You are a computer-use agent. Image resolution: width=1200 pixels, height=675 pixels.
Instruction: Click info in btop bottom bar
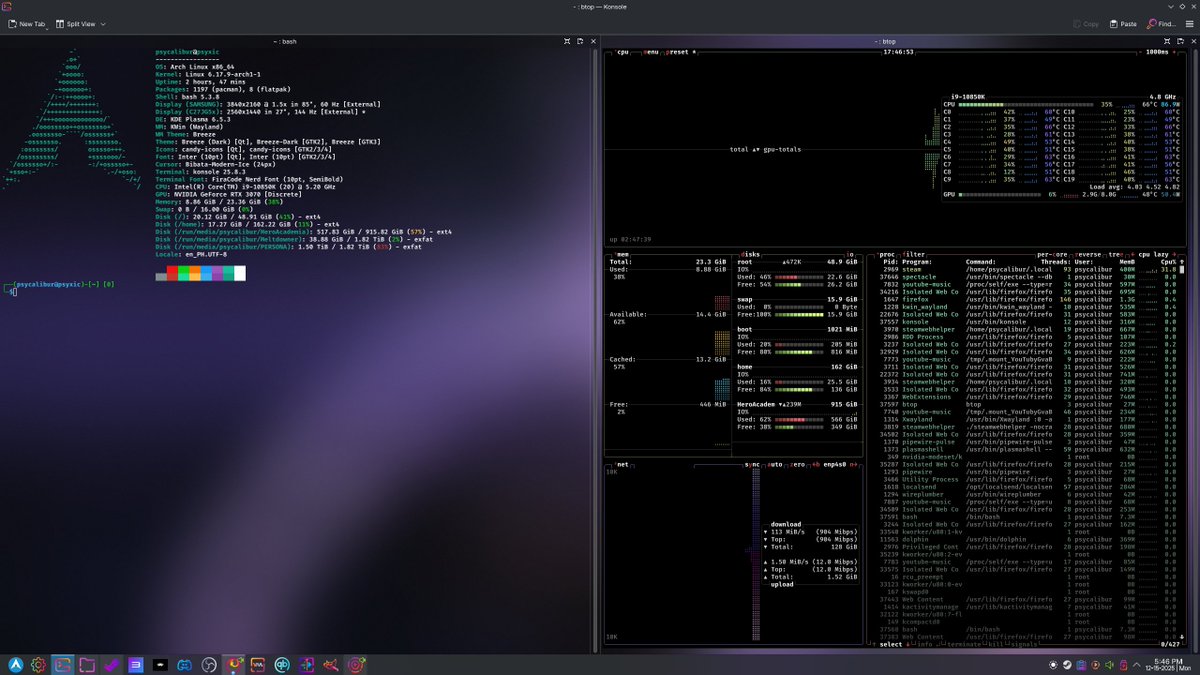tap(926, 644)
